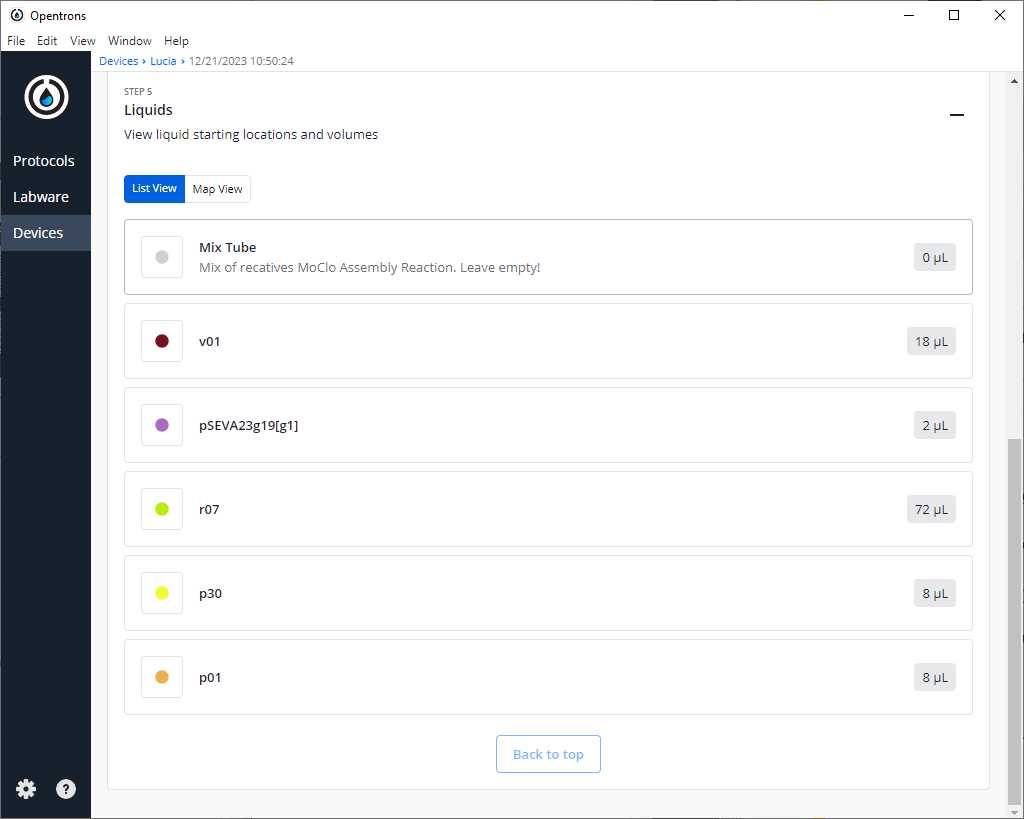Image resolution: width=1024 pixels, height=819 pixels.
Task: Go to Protocols in sidebar
Action: click(x=44, y=161)
